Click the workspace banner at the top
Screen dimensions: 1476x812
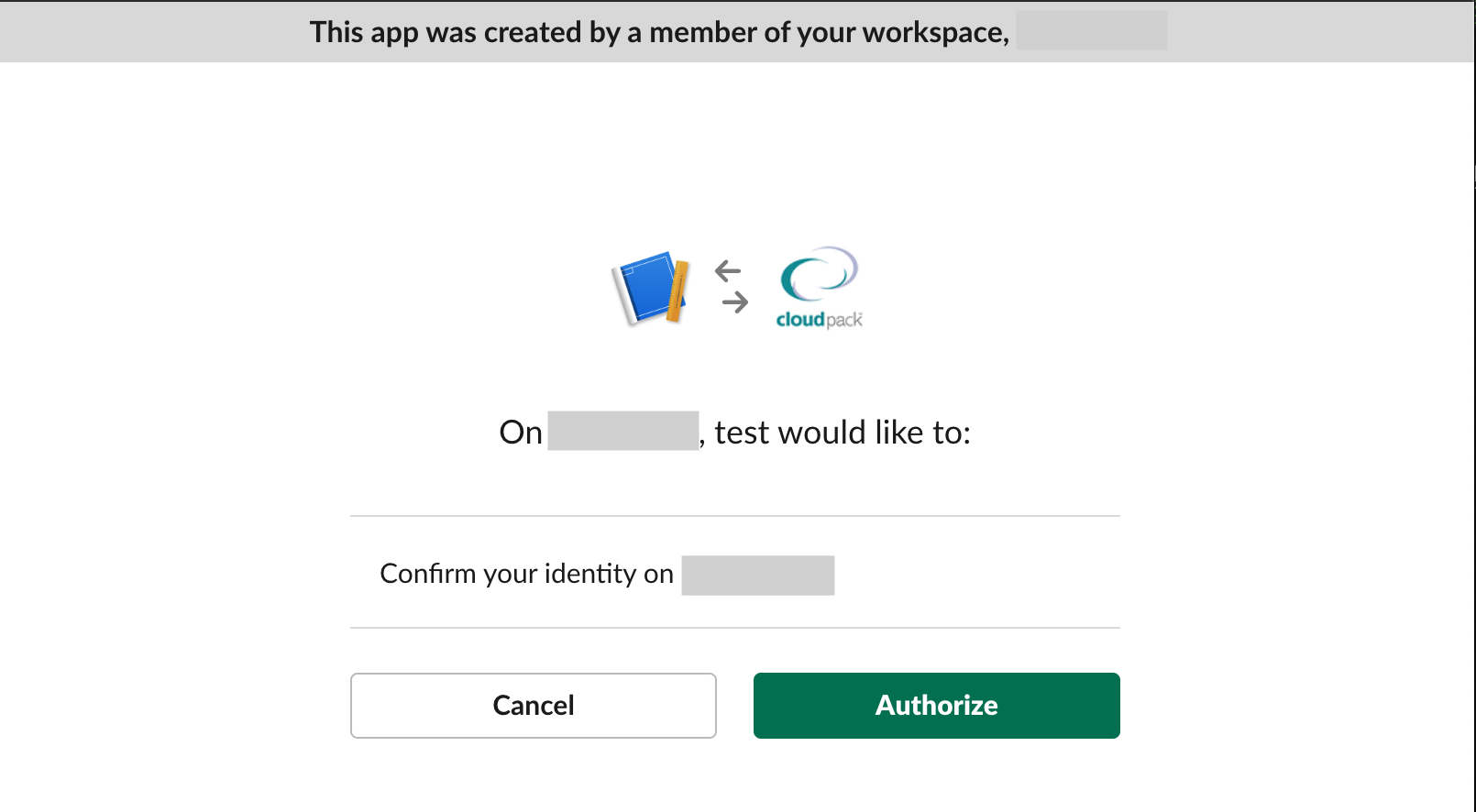pos(738,32)
